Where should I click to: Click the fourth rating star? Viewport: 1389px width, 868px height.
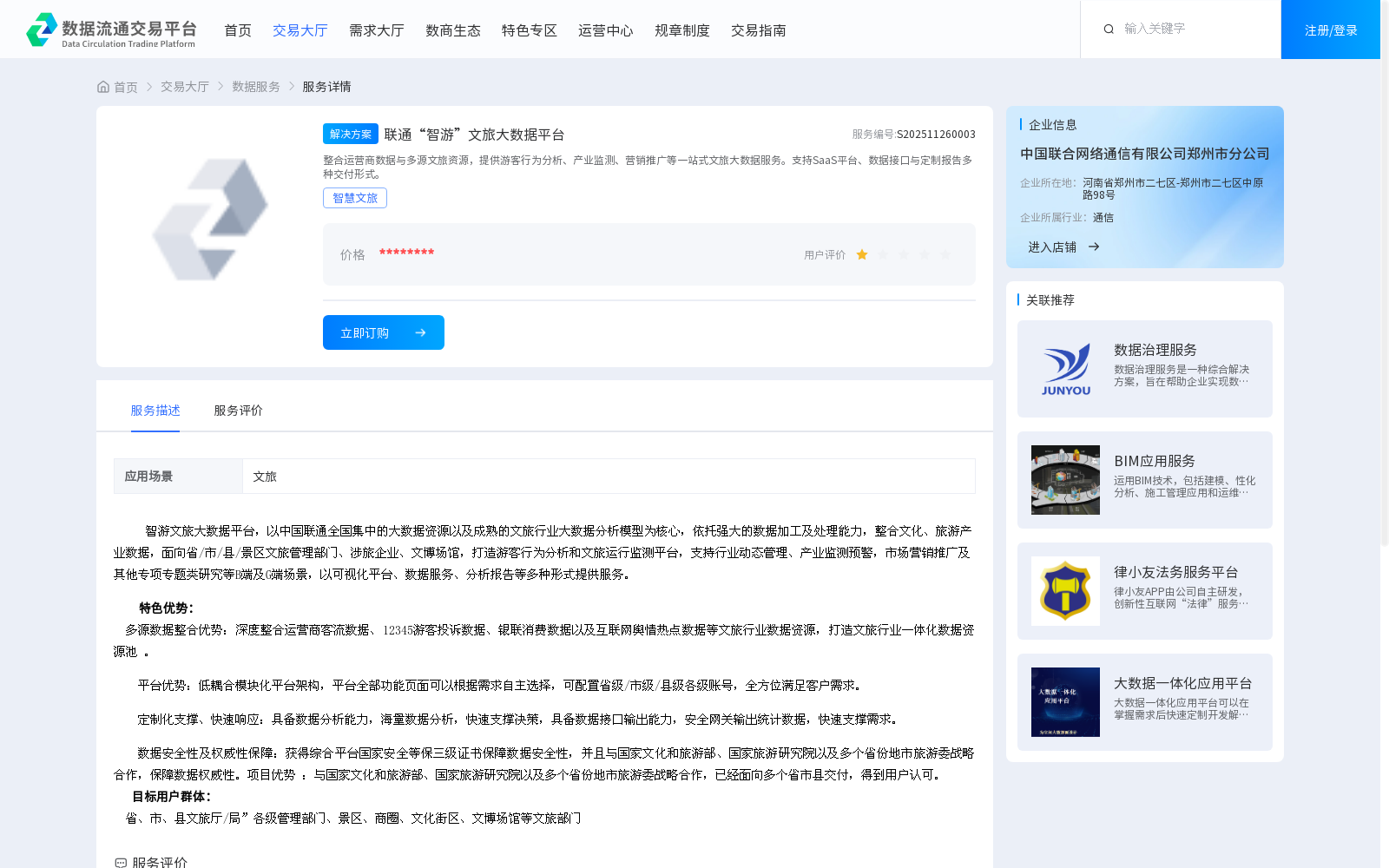(925, 254)
